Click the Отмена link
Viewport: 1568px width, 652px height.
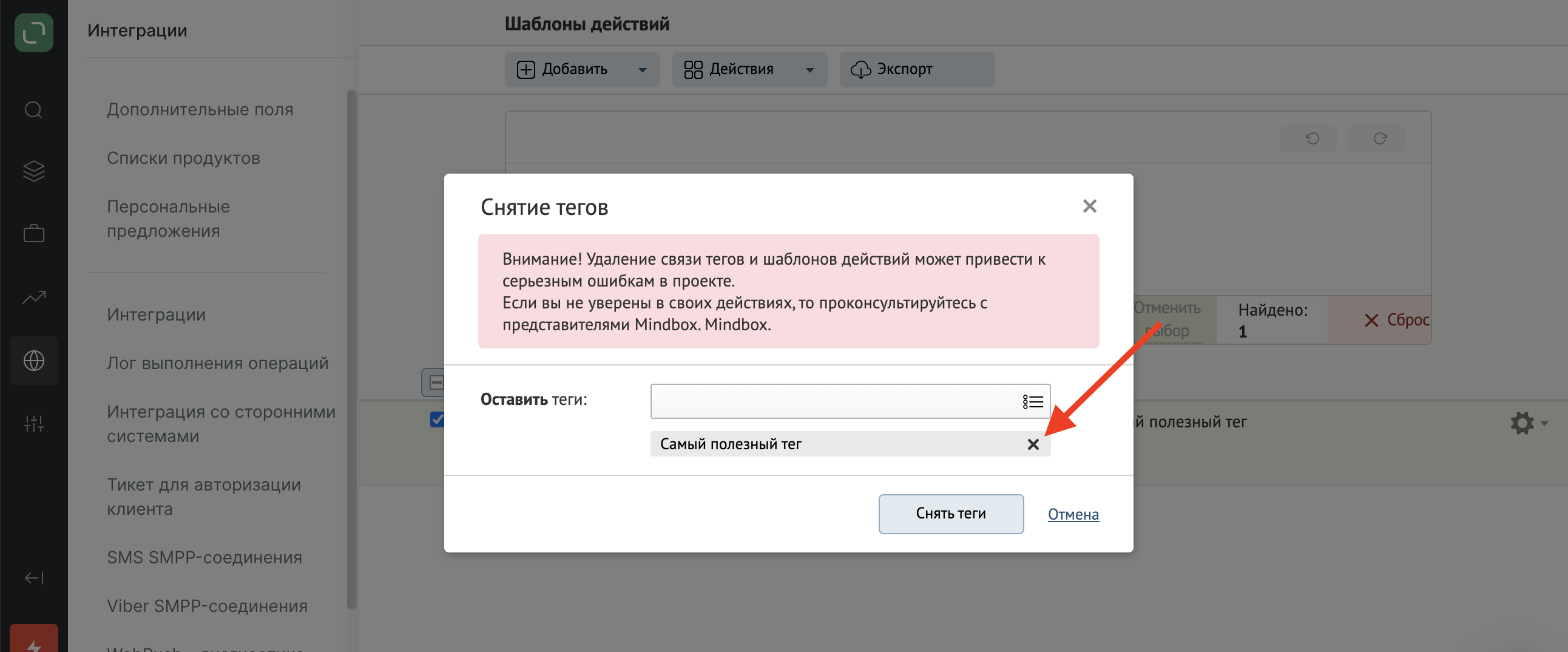pyautogui.click(x=1073, y=514)
